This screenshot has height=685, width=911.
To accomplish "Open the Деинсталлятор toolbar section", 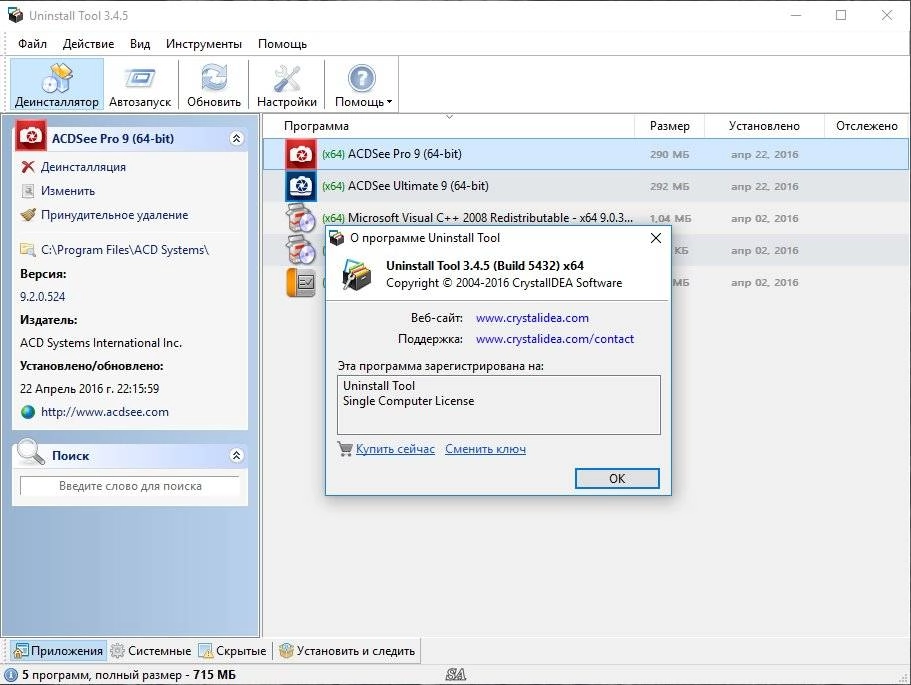I will (x=56, y=85).
